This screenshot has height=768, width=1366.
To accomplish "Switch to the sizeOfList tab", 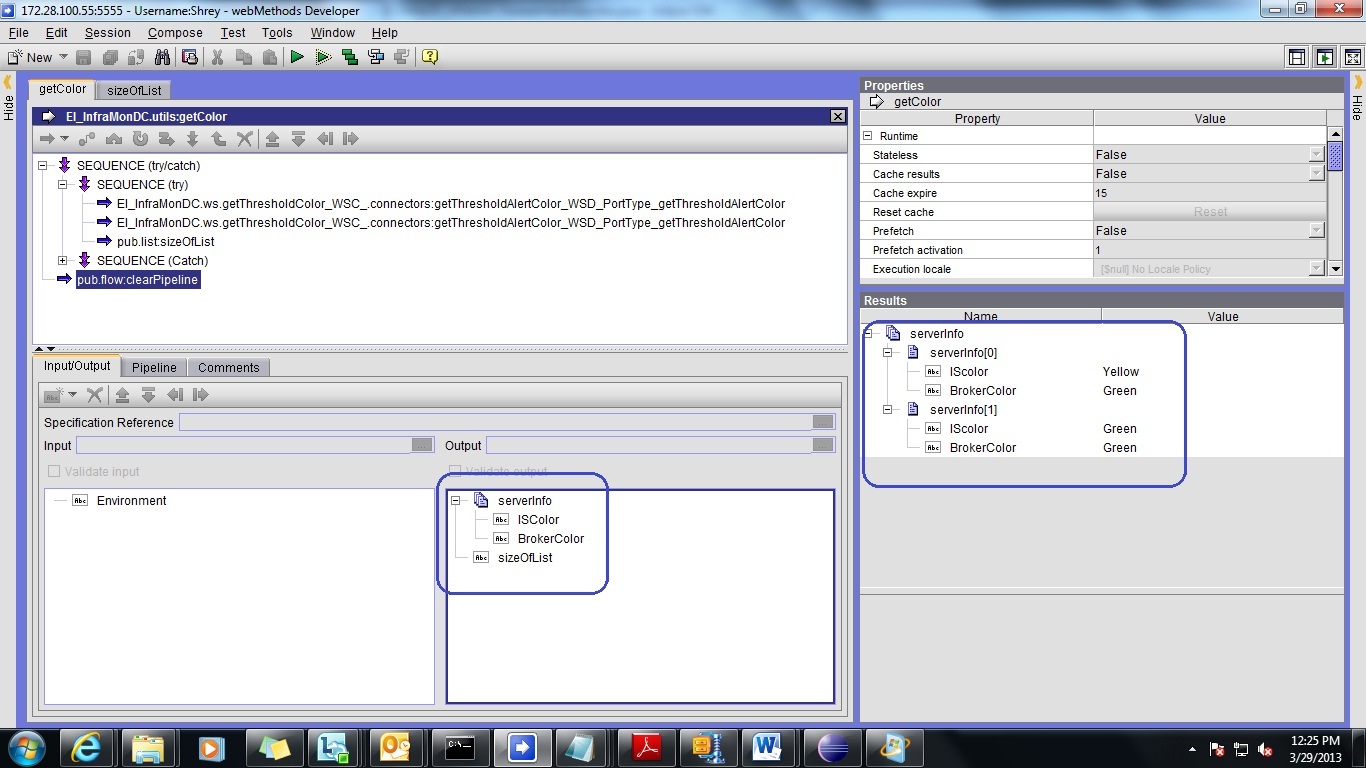I will click(x=134, y=90).
